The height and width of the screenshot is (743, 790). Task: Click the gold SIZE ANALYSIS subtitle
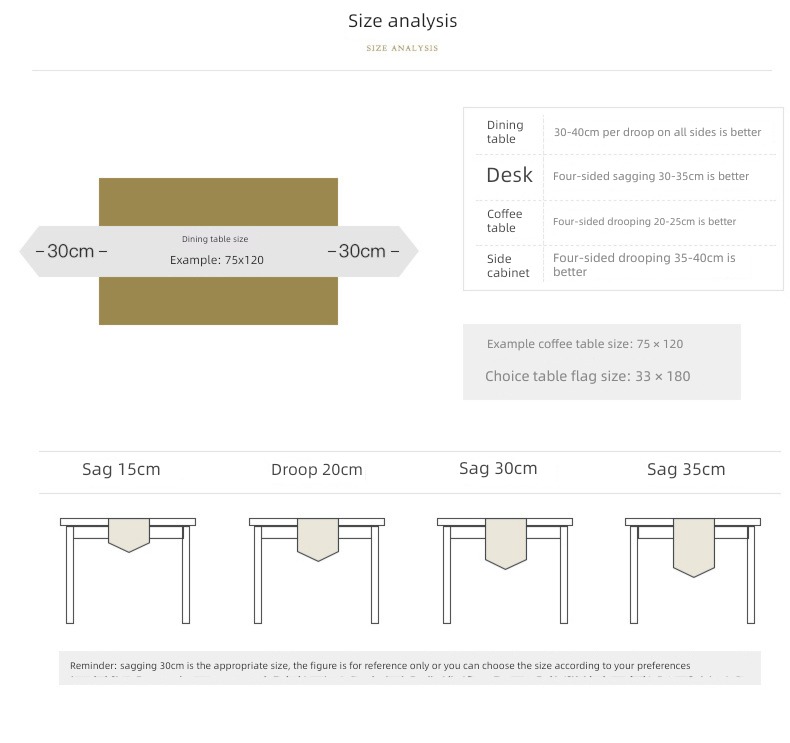click(402, 48)
